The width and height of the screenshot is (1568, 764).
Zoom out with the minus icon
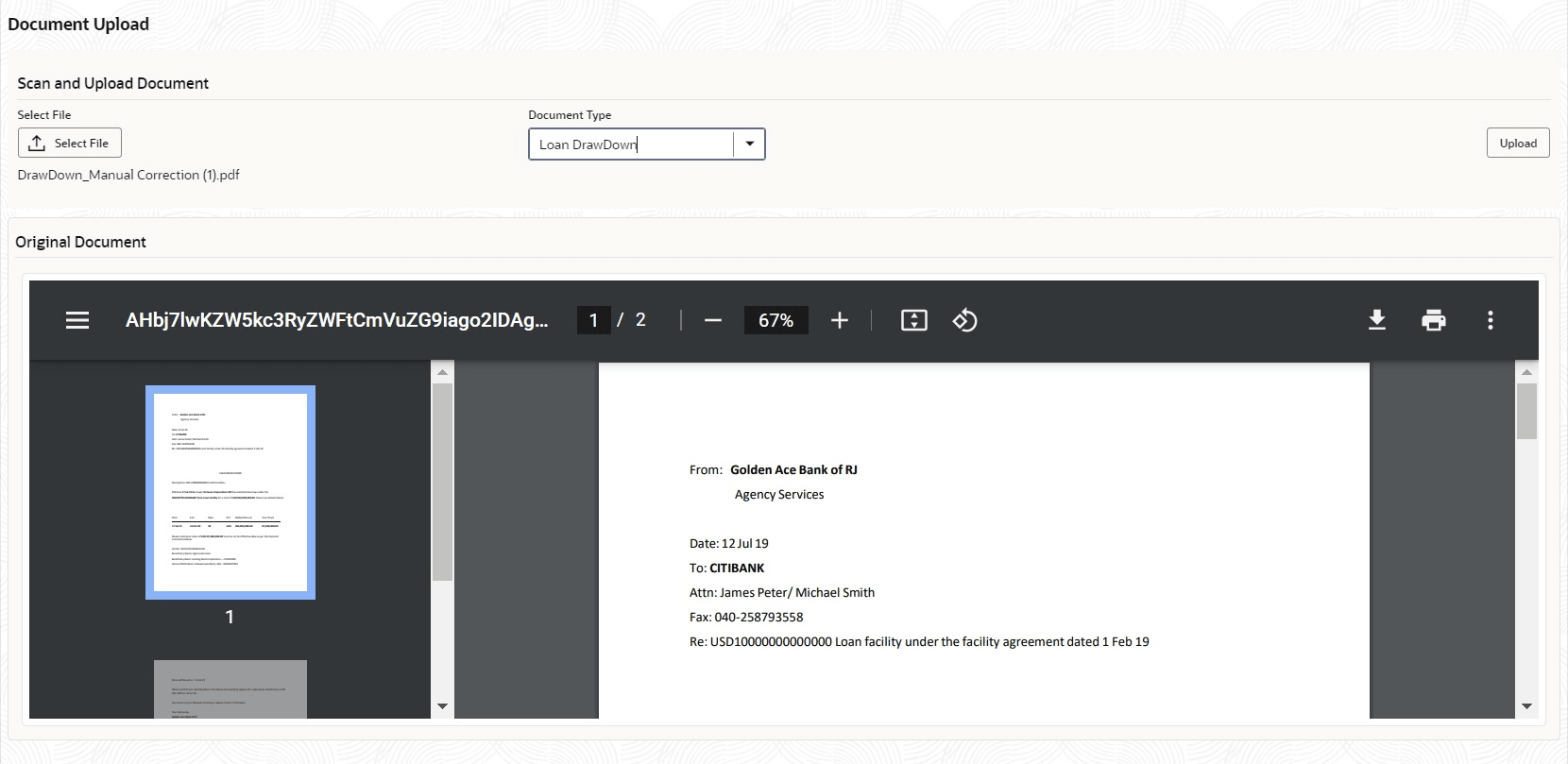point(713,320)
